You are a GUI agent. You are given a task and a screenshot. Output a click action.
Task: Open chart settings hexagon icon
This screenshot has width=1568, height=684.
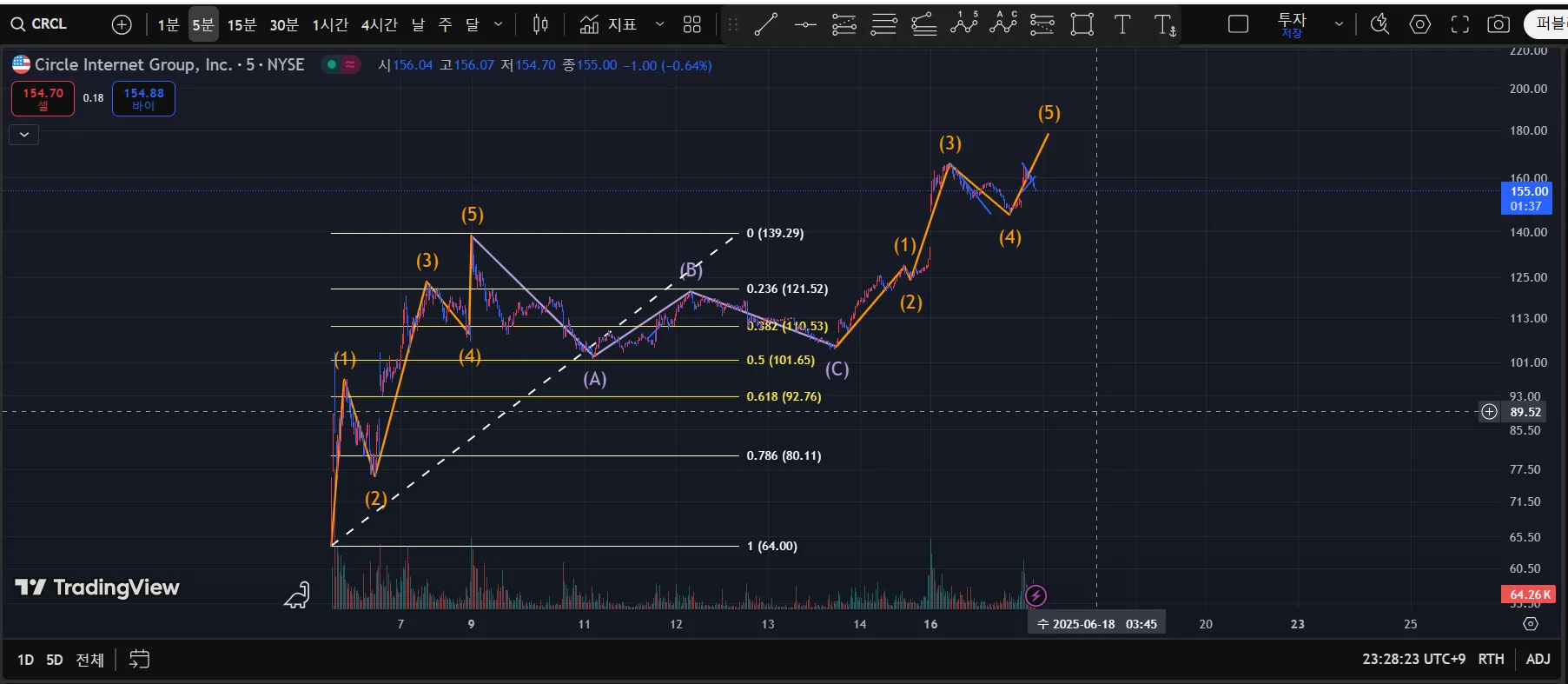point(1419,24)
